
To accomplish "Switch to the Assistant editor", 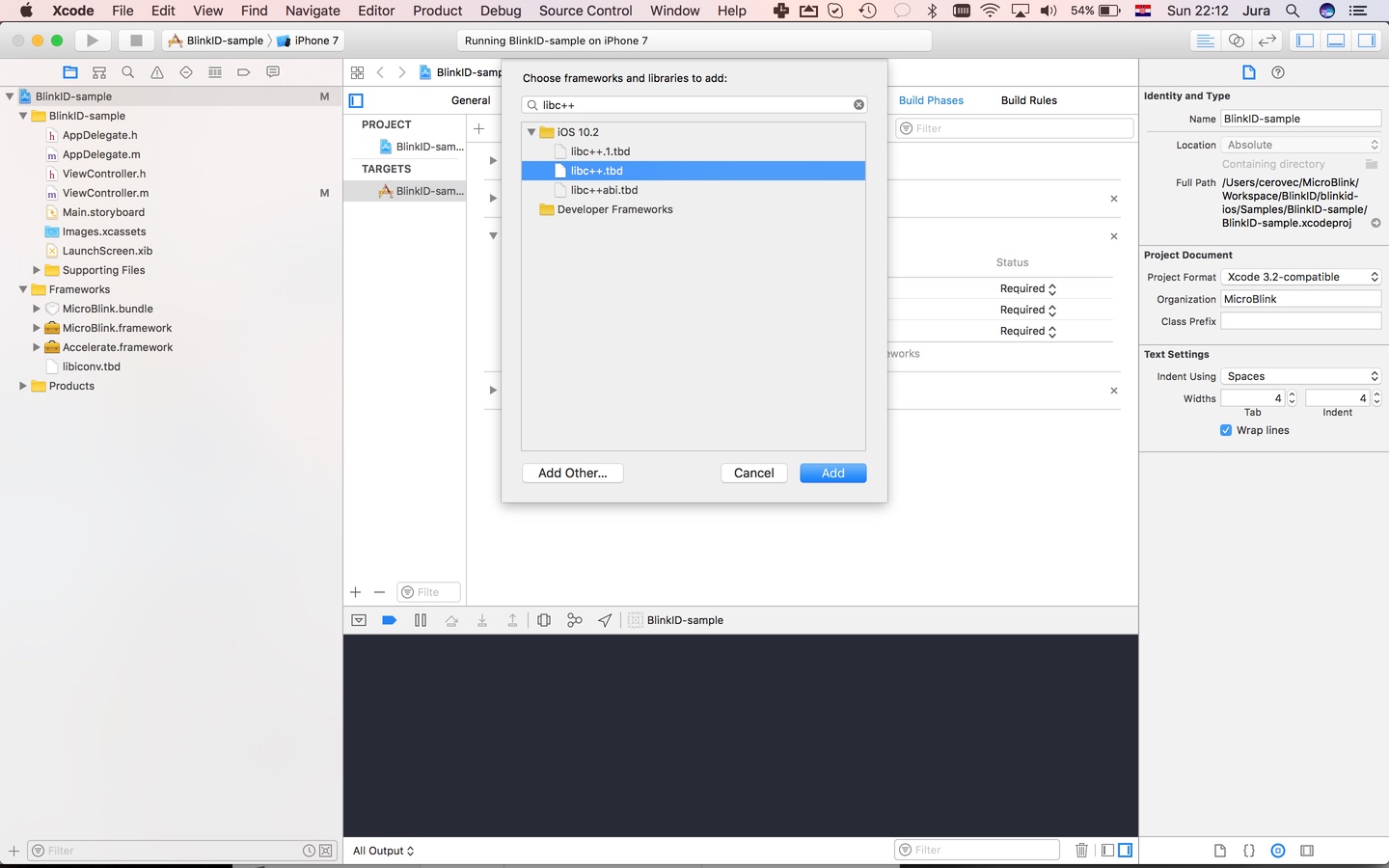I will [x=1236, y=41].
